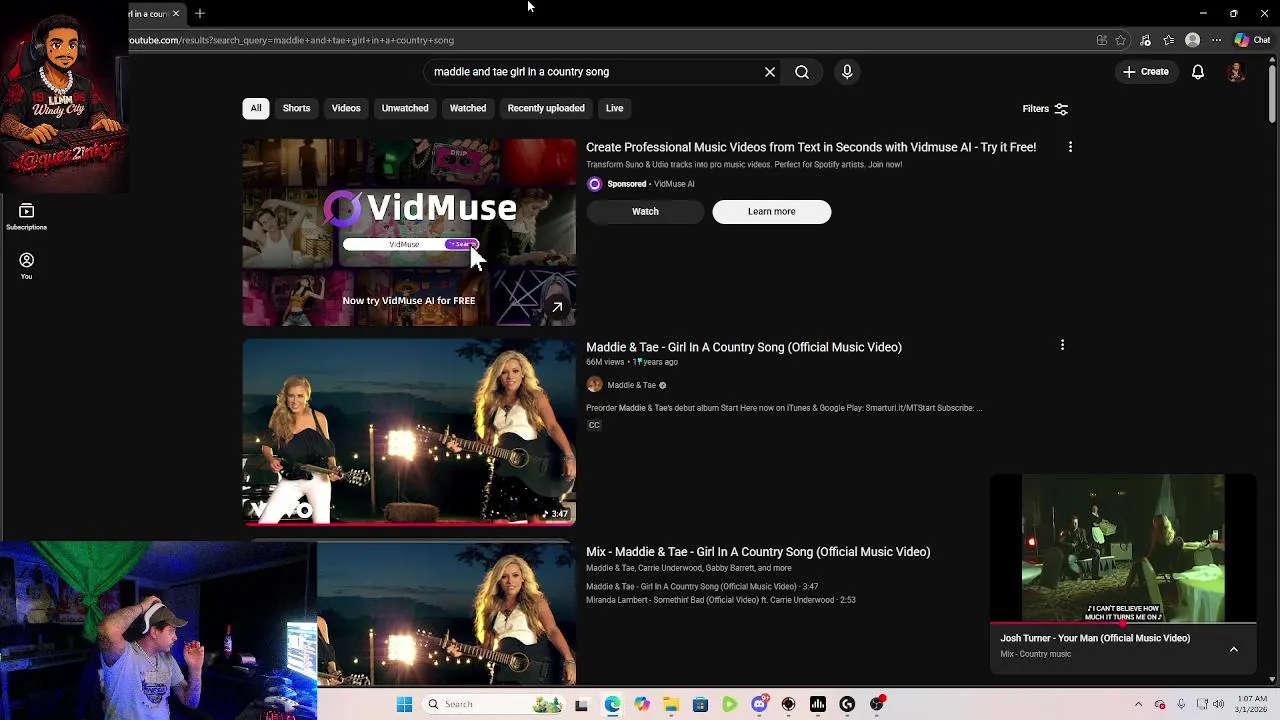
Task: Open the taskbar volume speaker icon
Action: pos(1218,704)
